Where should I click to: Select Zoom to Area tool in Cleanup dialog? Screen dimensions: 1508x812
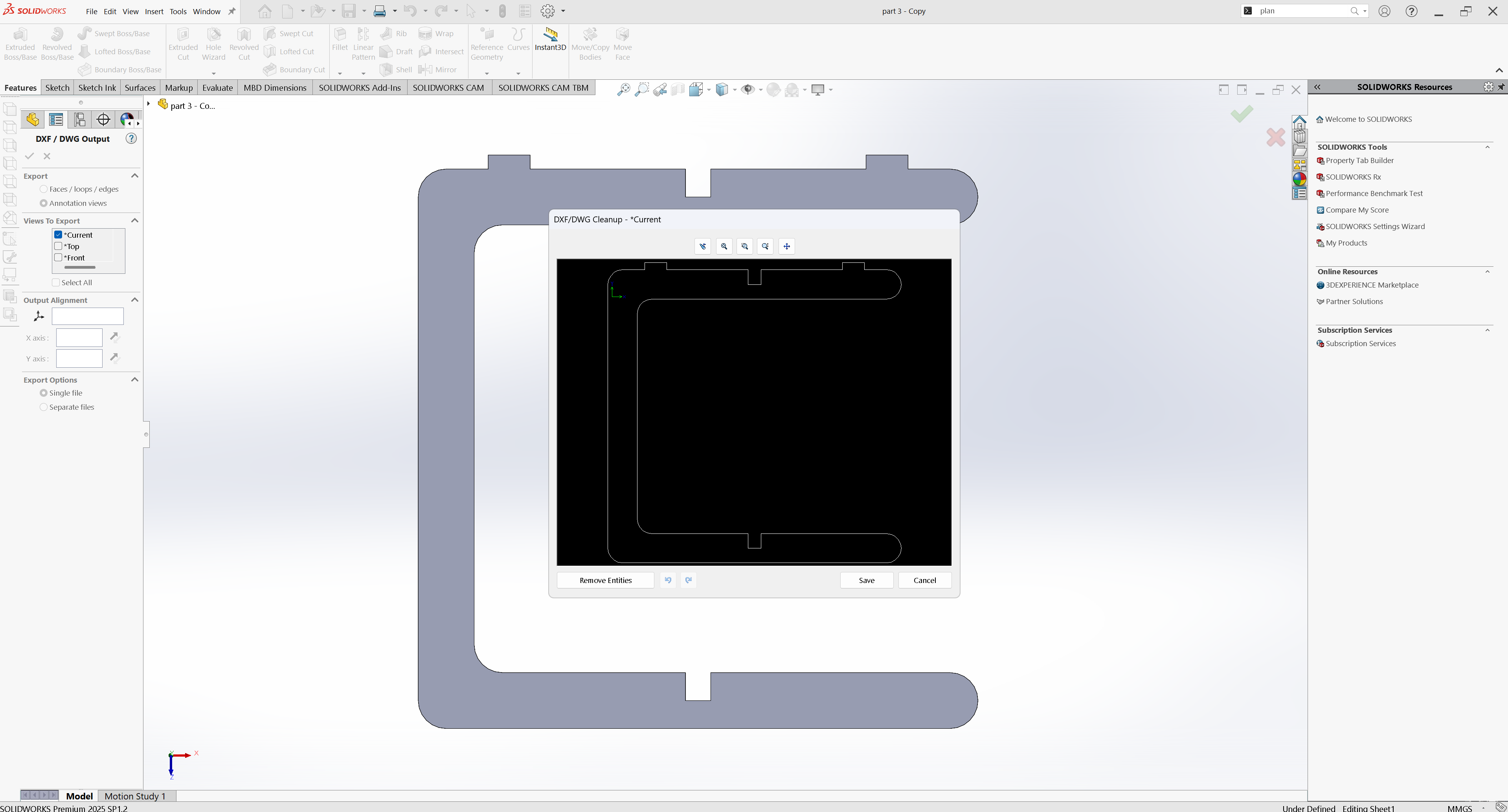[x=745, y=246]
